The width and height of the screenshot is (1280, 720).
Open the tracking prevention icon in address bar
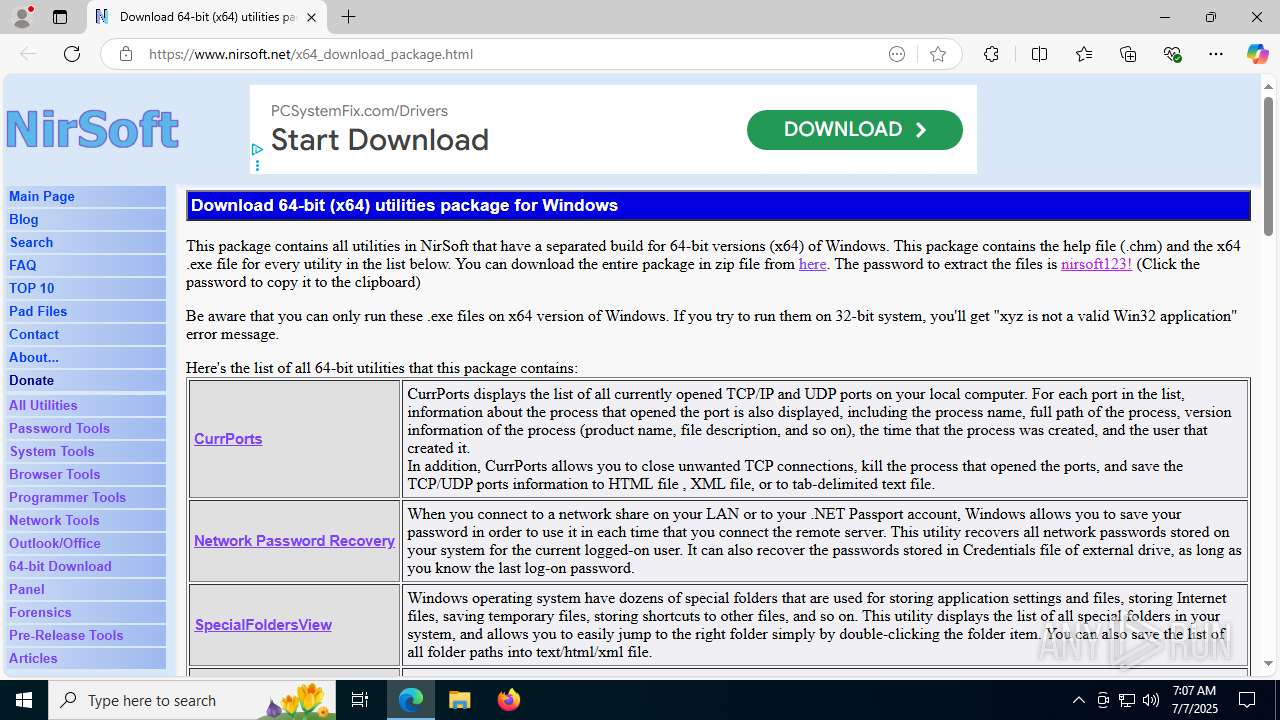click(897, 54)
